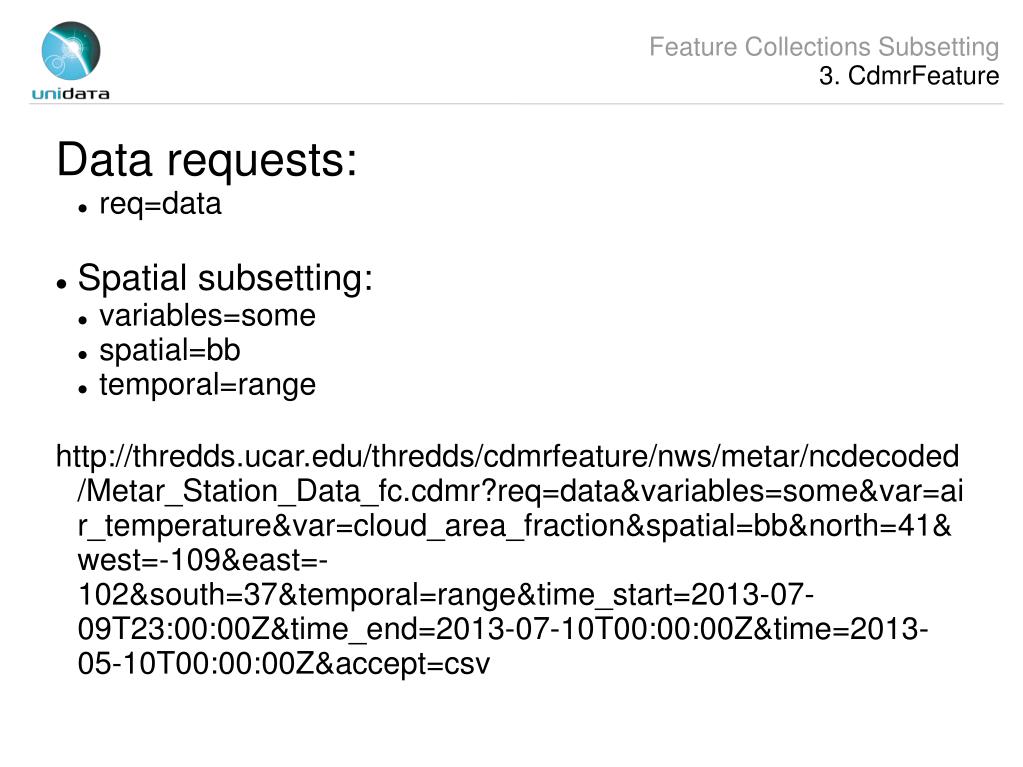Image resolution: width=1023 pixels, height=767 pixels.
Task: Click the final URL line 'accept=csv'
Action: (x=284, y=664)
